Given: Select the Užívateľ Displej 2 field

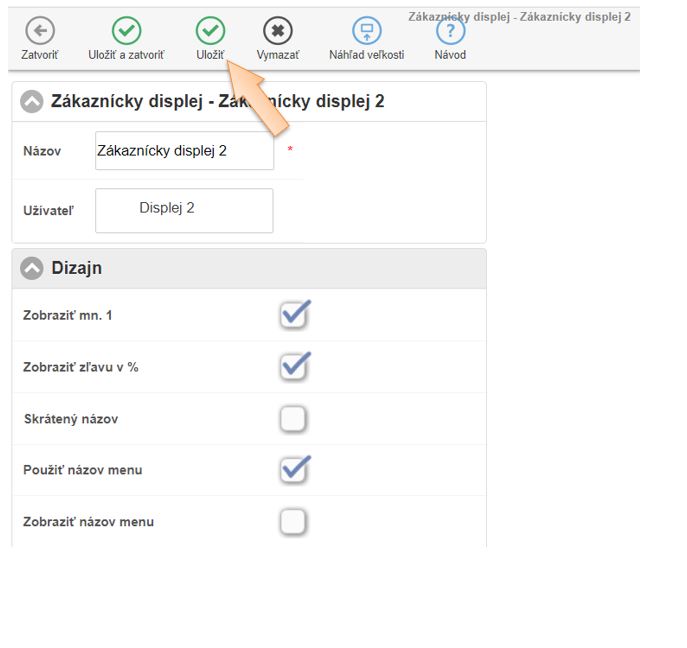Looking at the screenshot, I should 184,210.
